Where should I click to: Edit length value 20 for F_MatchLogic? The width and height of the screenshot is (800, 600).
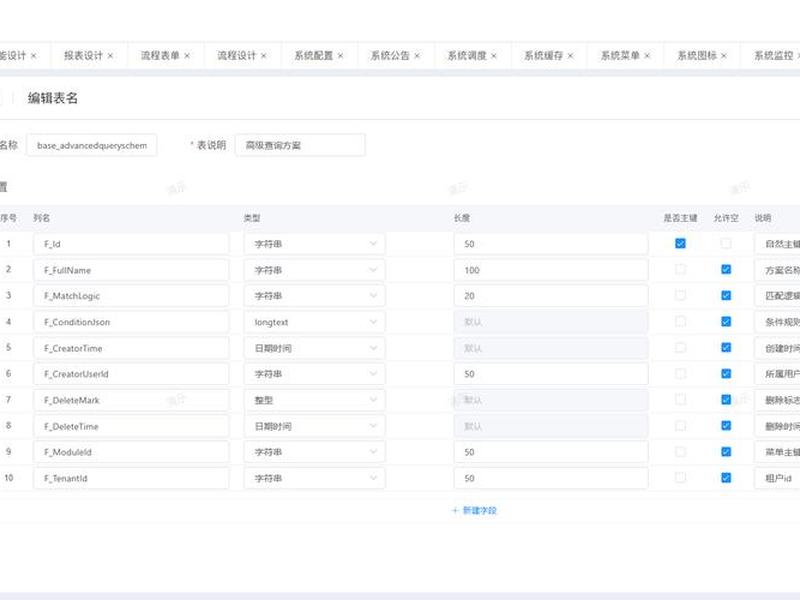(x=551, y=296)
